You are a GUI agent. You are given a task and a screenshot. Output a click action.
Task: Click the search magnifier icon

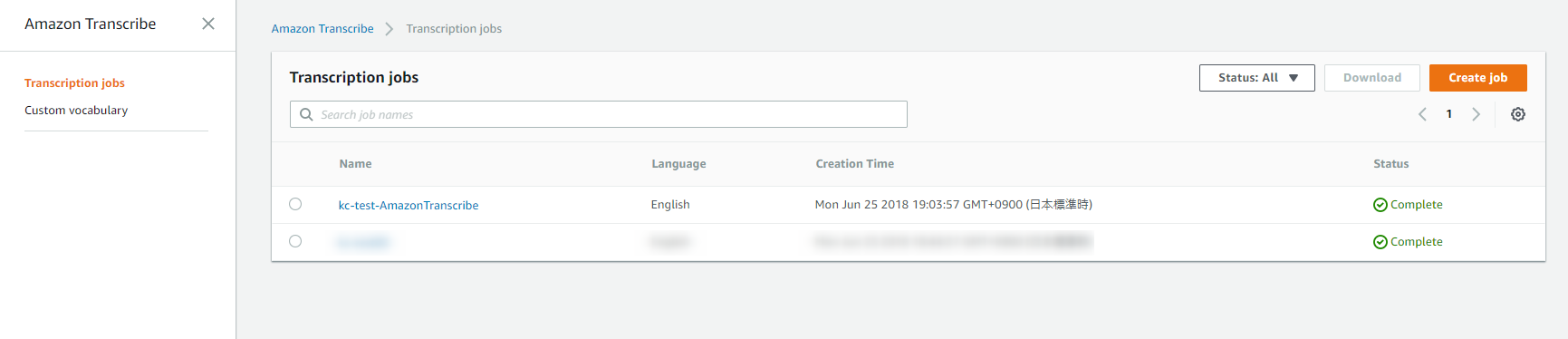pos(306,114)
